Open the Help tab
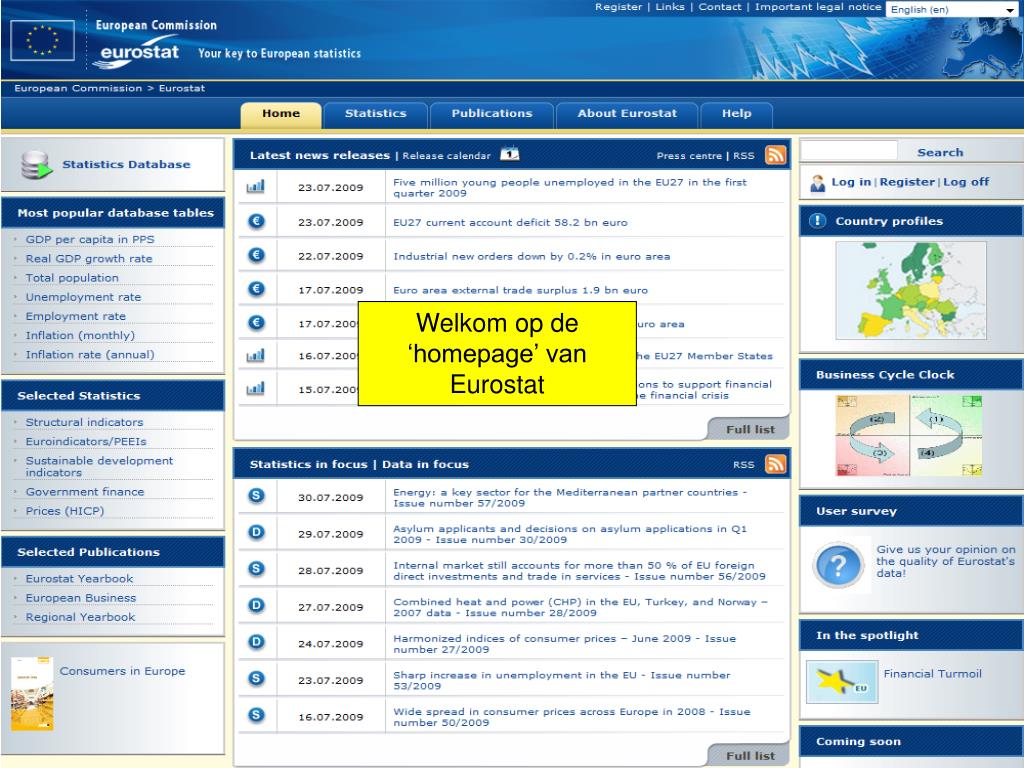 tap(737, 114)
